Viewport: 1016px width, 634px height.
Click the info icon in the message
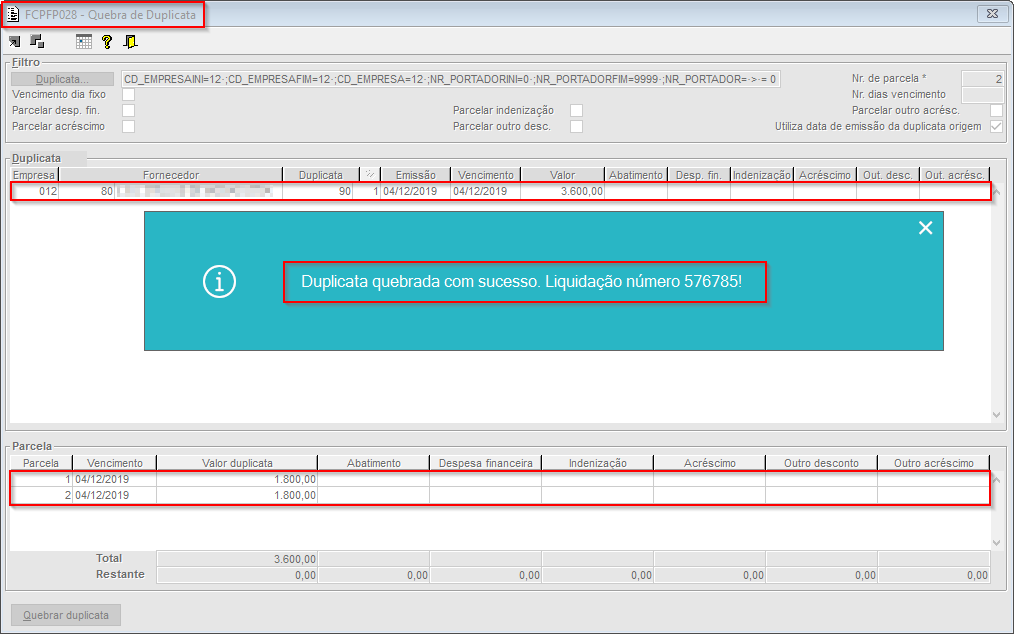(x=220, y=281)
